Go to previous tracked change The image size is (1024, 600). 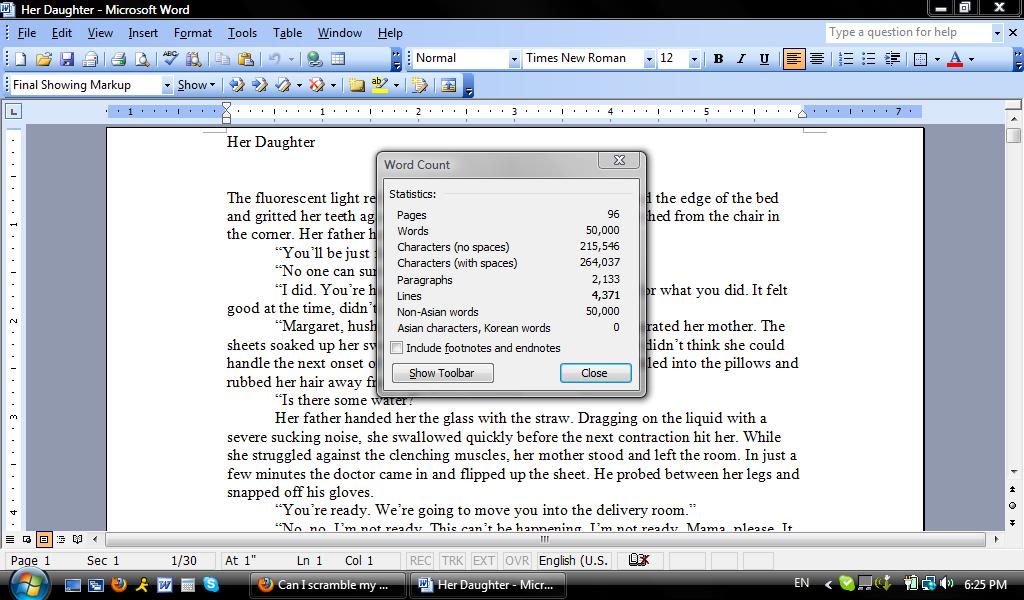(237, 85)
